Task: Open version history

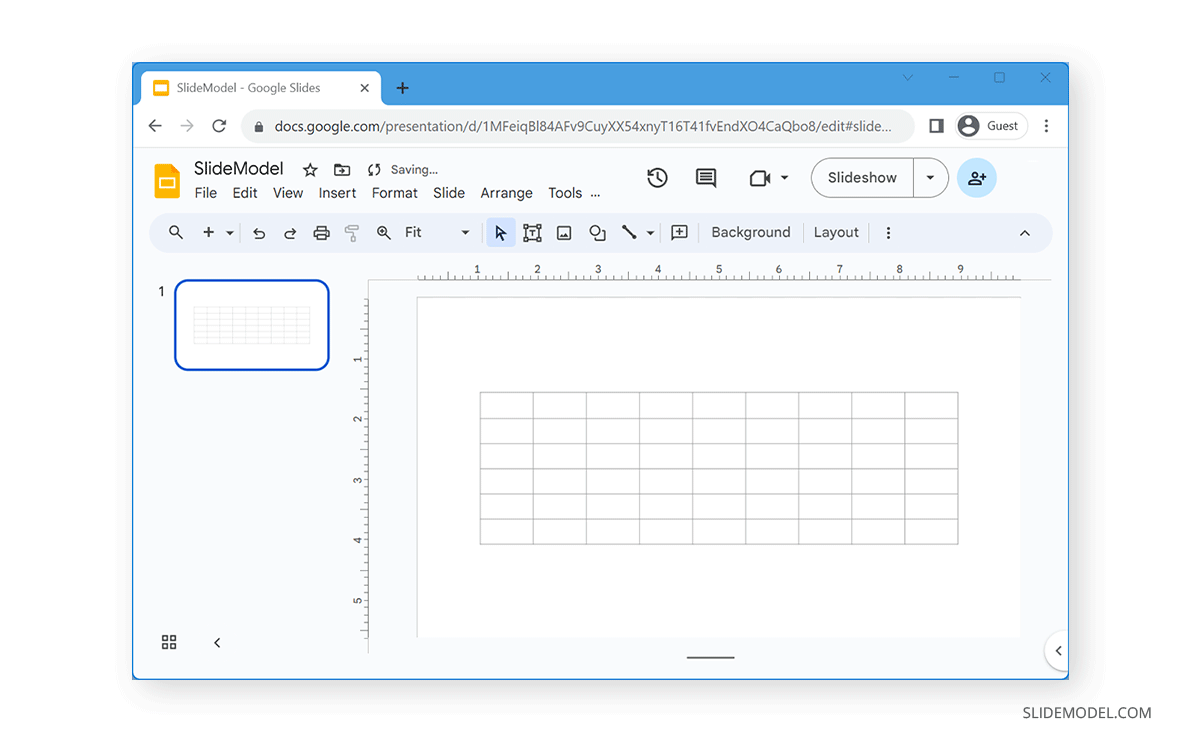Action: coord(657,177)
